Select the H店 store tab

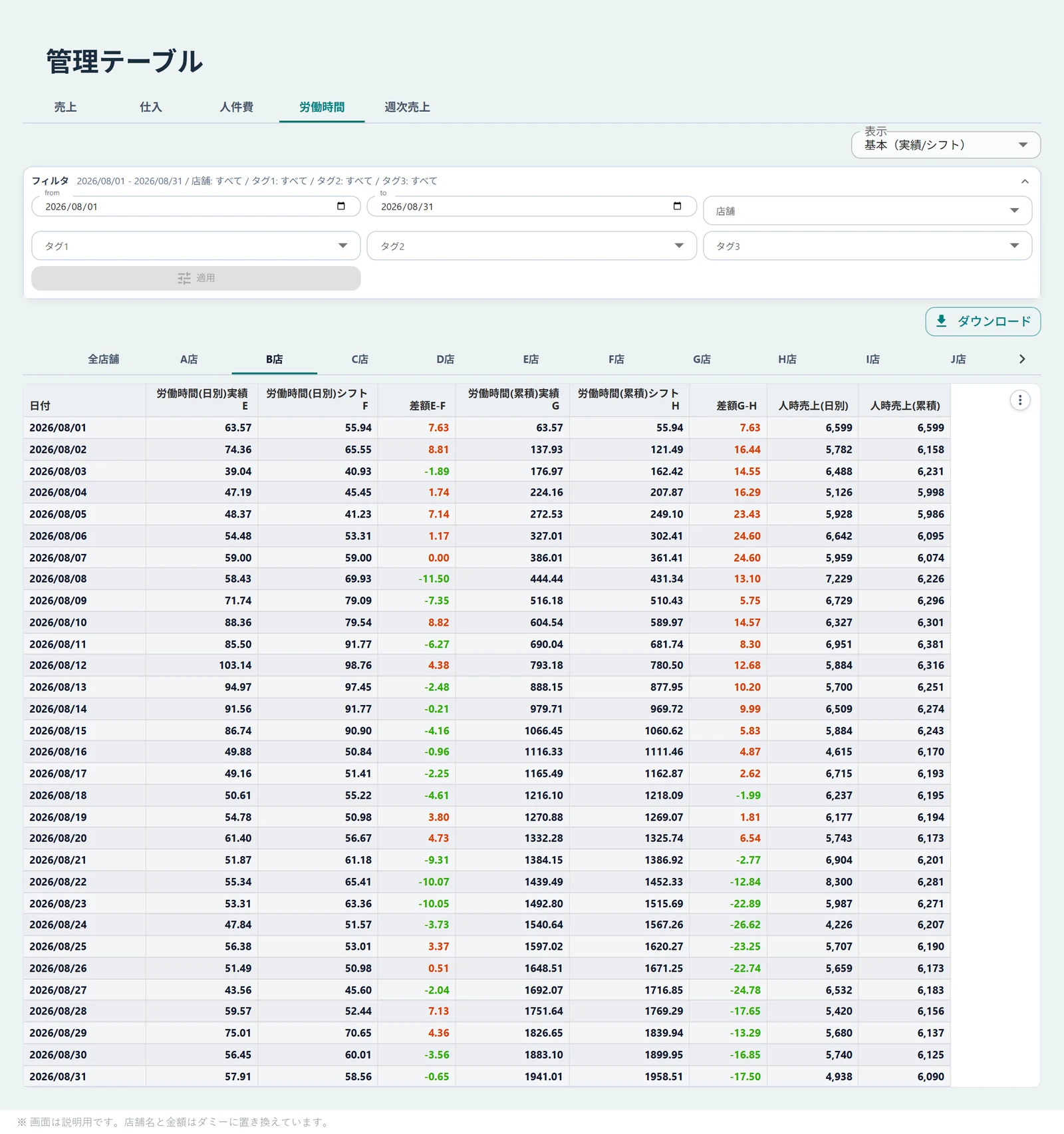(787, 359)
